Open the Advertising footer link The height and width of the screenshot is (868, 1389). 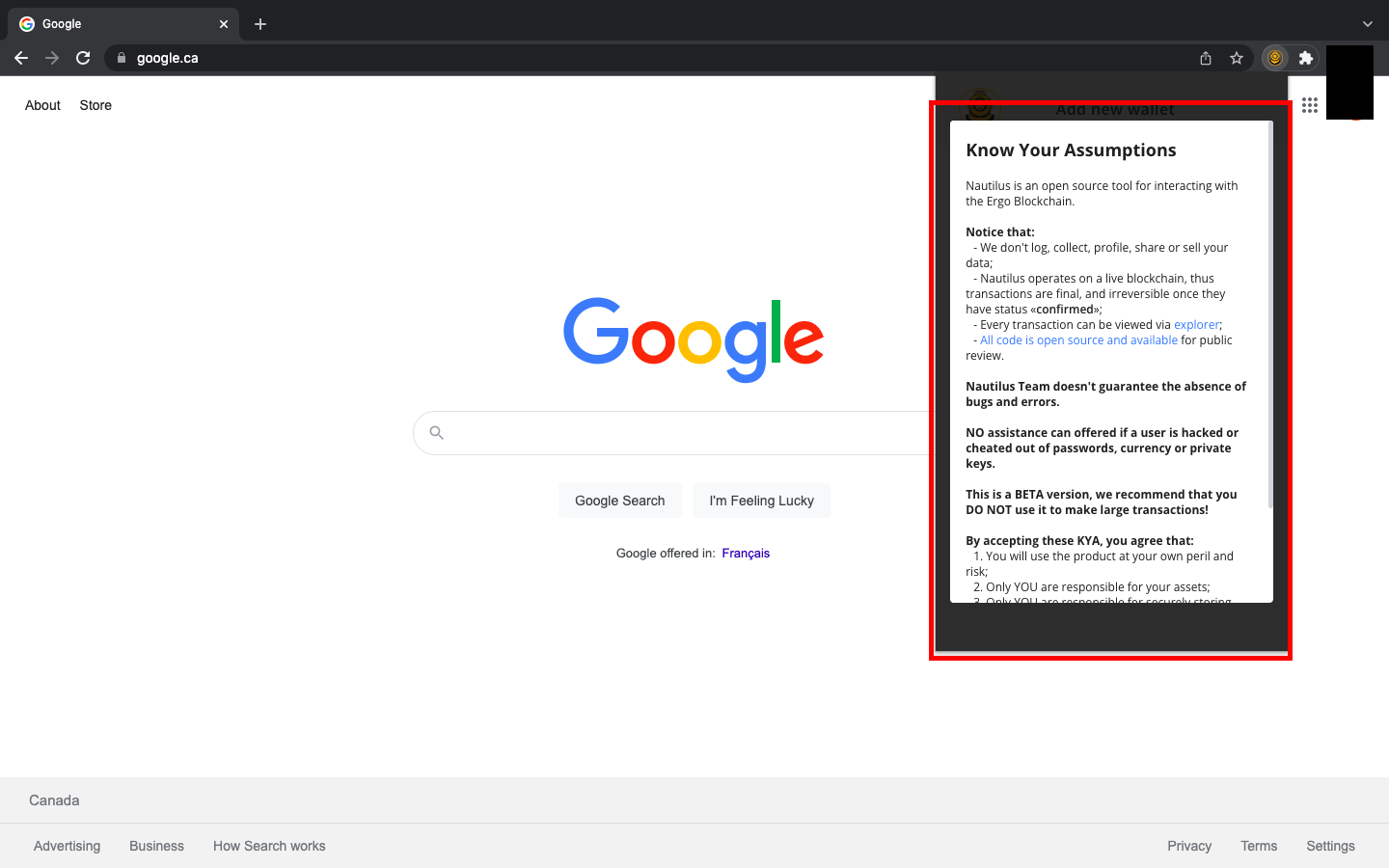click(x=67, y=846)
